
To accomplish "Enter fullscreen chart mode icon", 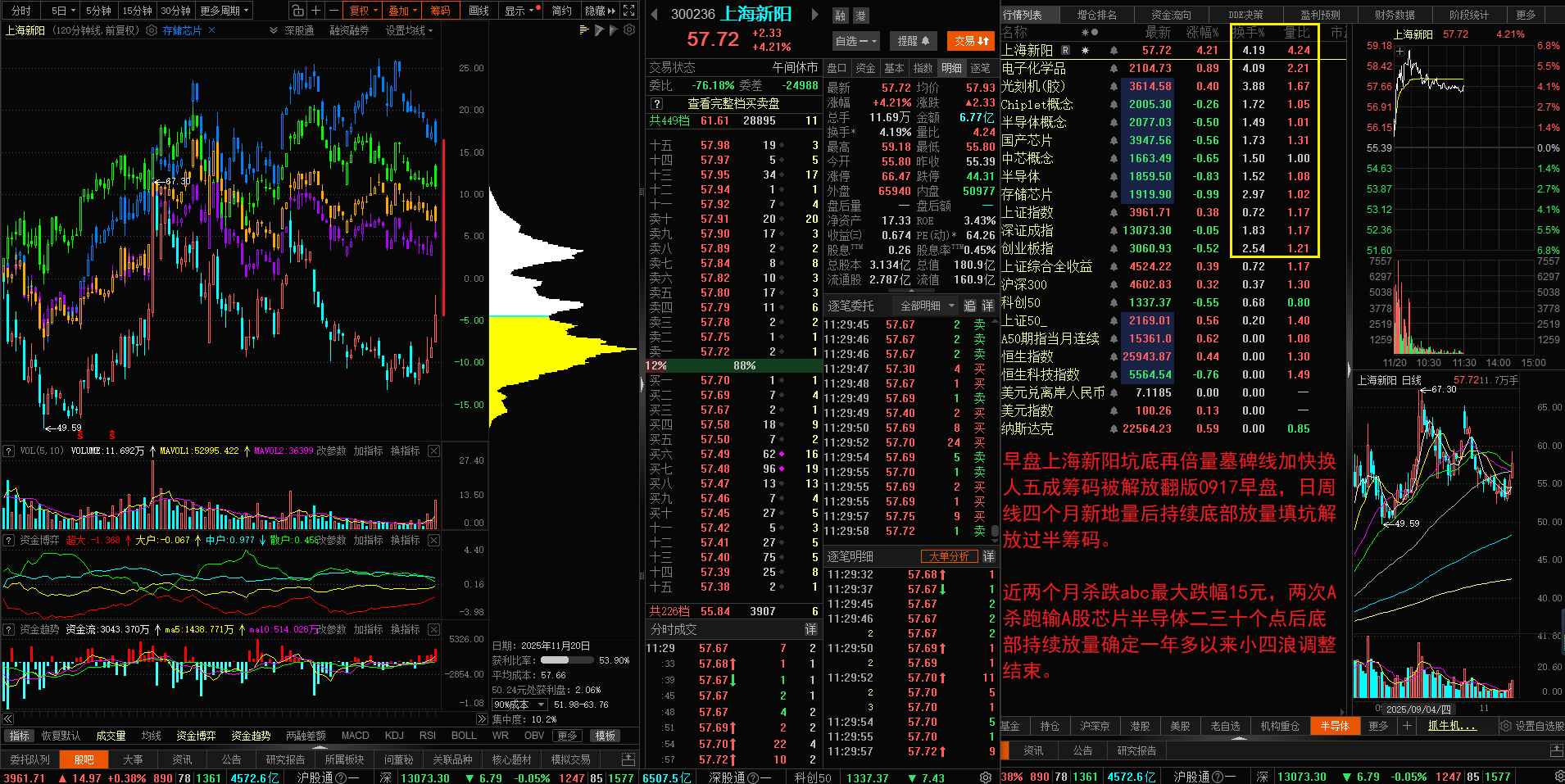I will click(629, 11).
